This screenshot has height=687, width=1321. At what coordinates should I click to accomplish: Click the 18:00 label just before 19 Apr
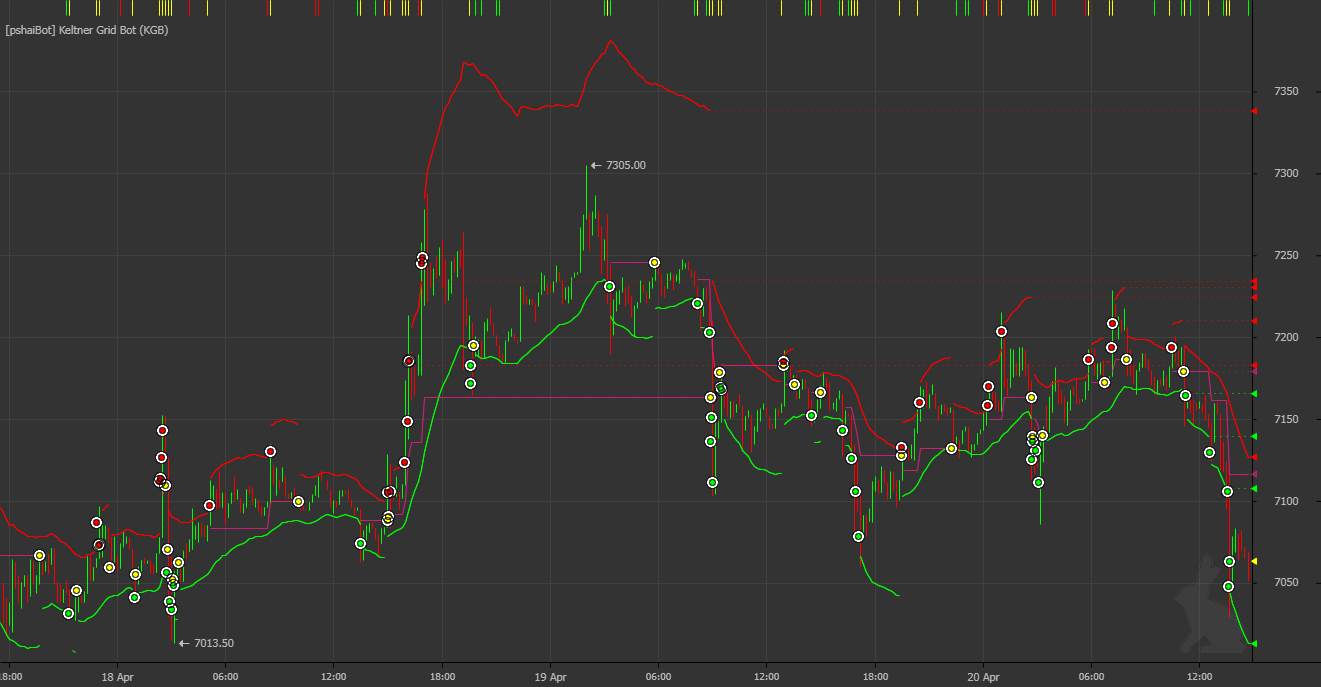(442, 676)
